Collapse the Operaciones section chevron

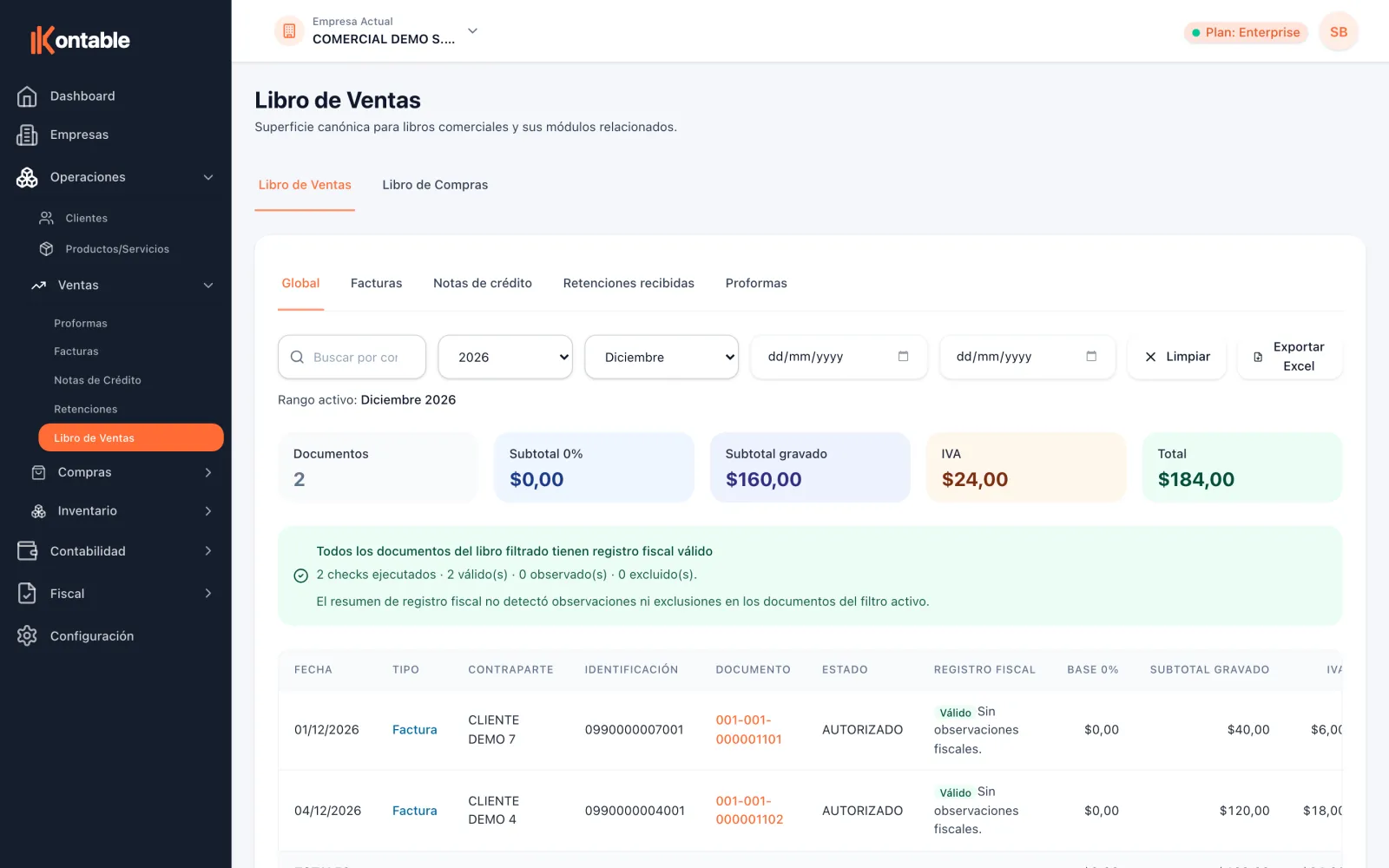[x=208, y=177]
